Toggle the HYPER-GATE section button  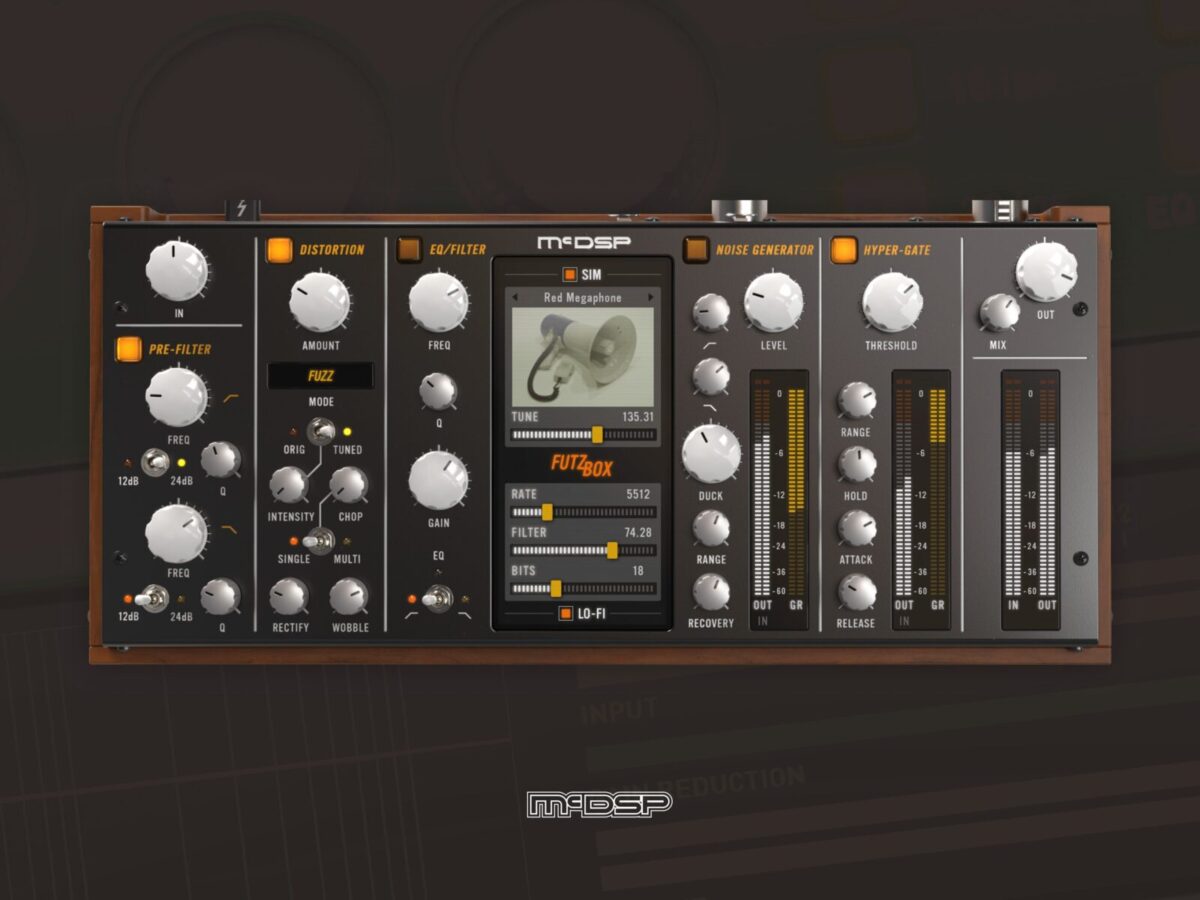844,249
